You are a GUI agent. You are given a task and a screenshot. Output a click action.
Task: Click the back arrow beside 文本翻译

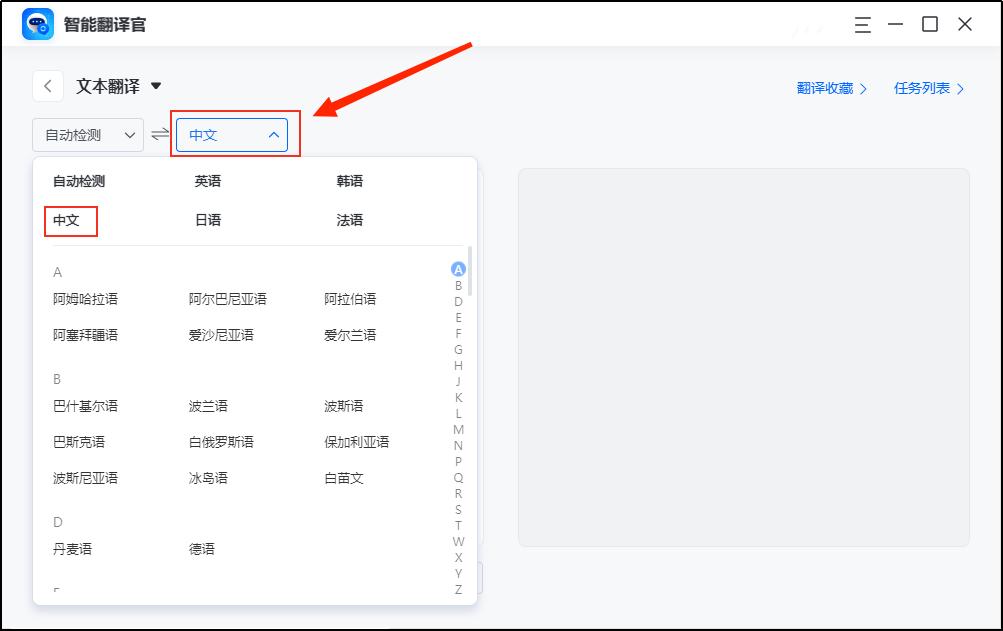point(47,86)
